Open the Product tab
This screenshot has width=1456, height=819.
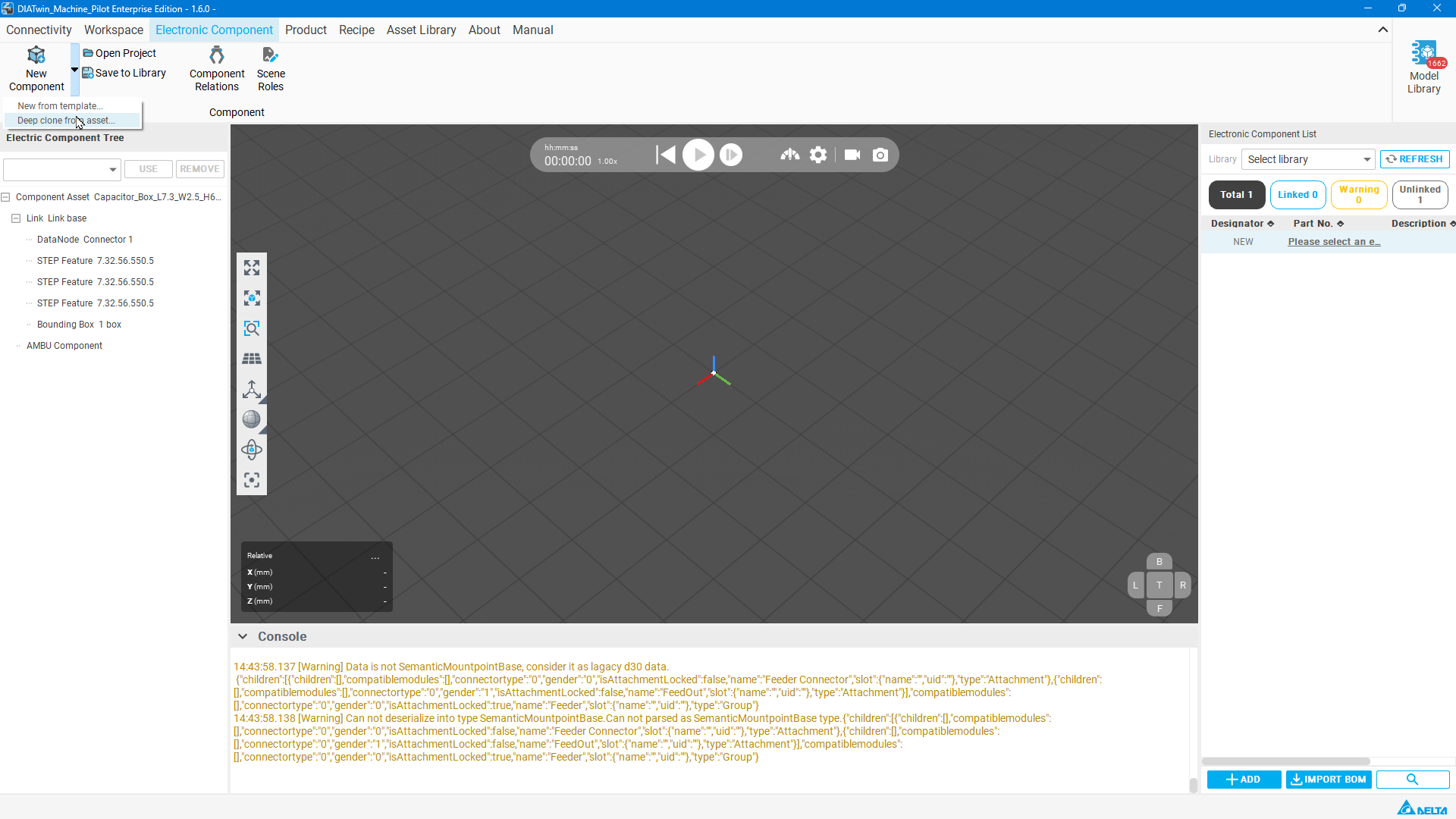click(x=306, y=30)
